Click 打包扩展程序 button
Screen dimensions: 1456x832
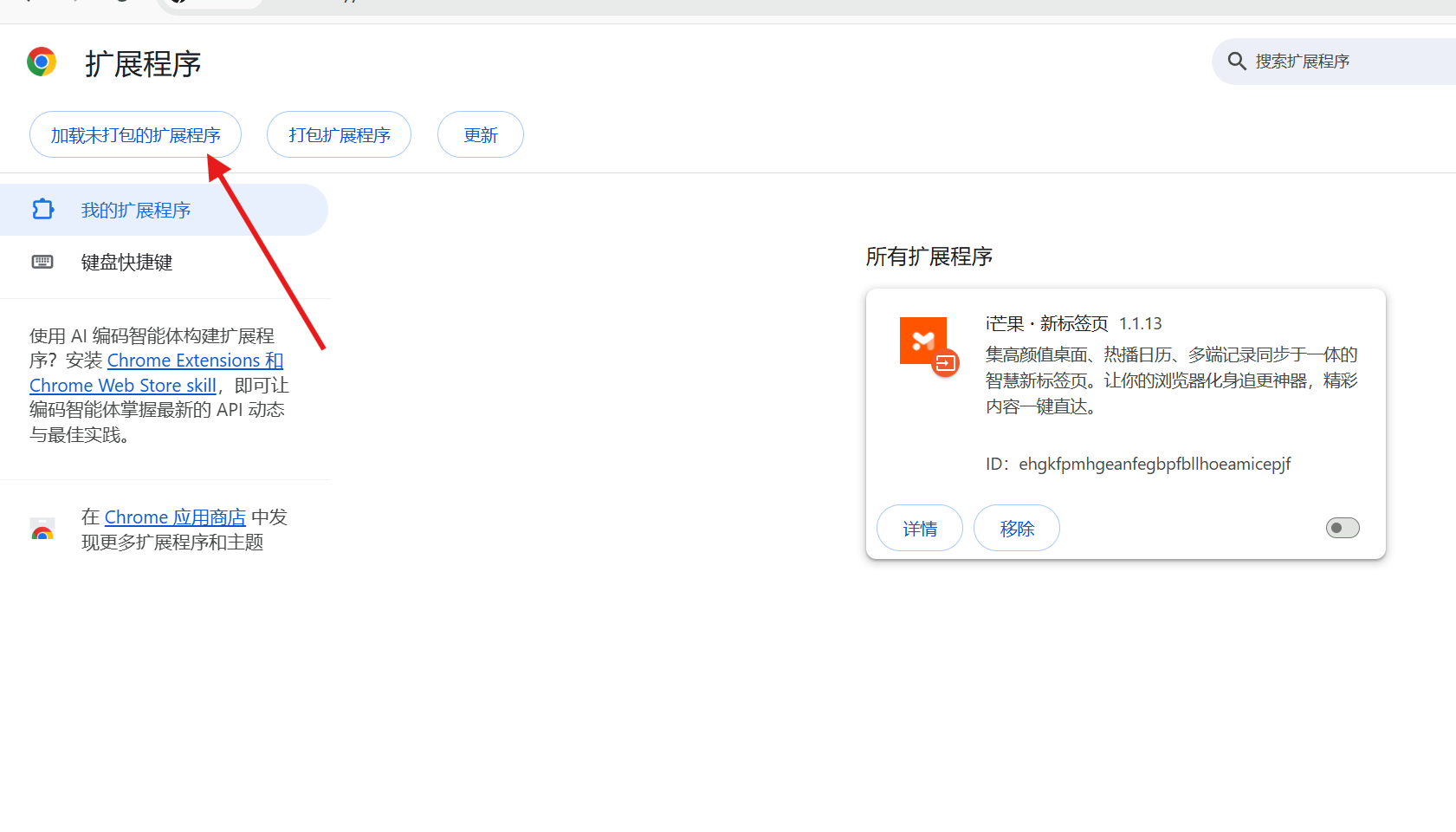click(x=339, y=135)
